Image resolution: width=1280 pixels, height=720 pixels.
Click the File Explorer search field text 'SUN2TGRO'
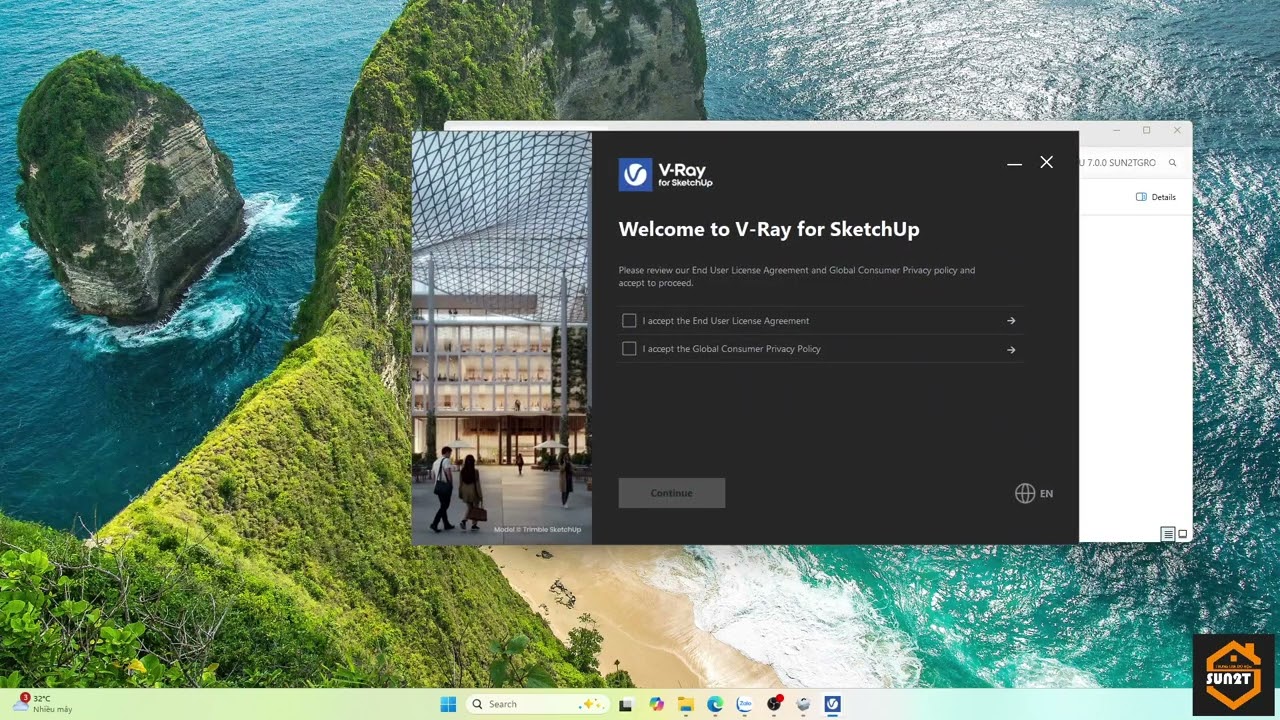pos(1130,162)
